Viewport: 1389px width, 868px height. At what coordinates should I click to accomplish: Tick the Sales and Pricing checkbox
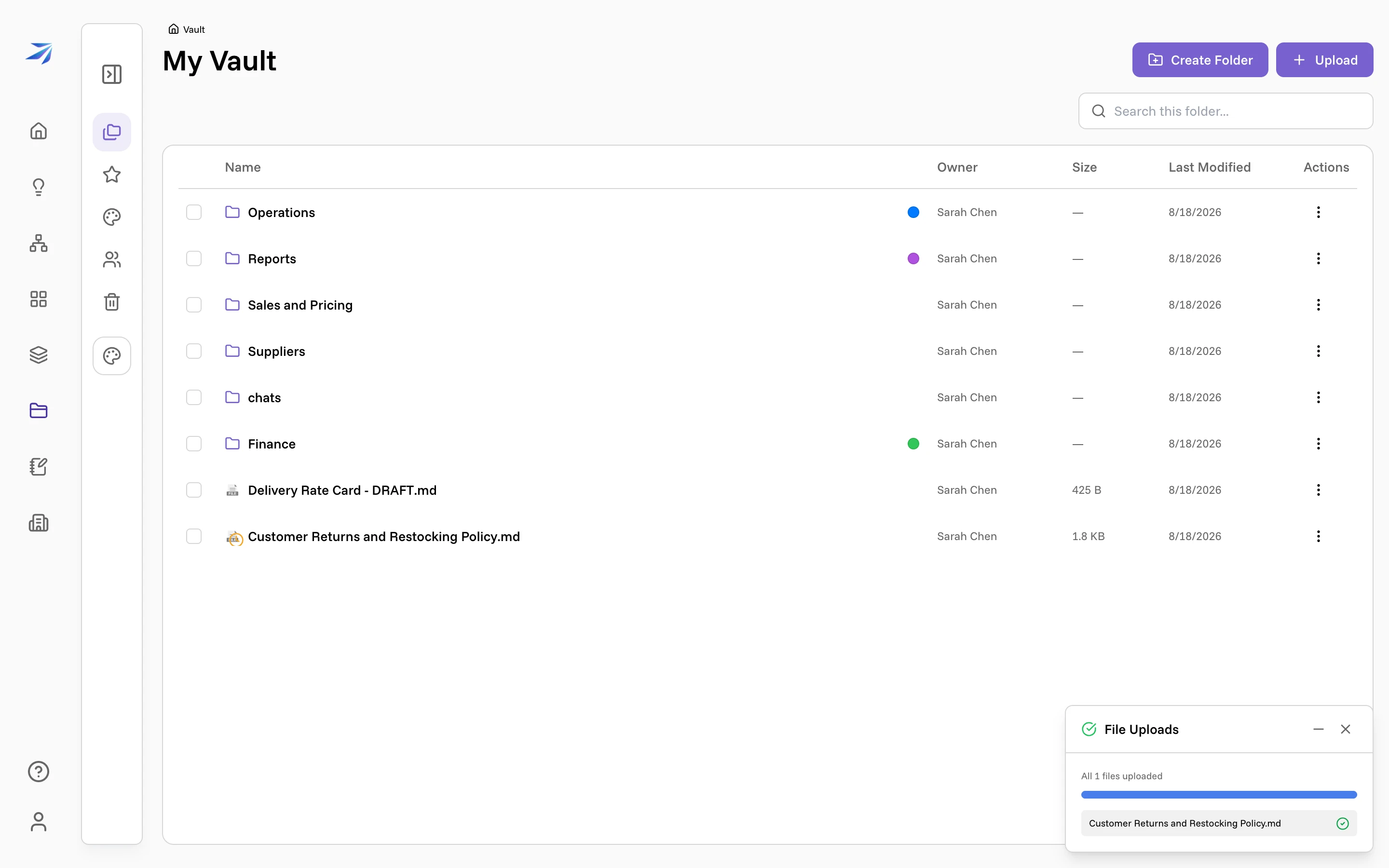[194, 305]
